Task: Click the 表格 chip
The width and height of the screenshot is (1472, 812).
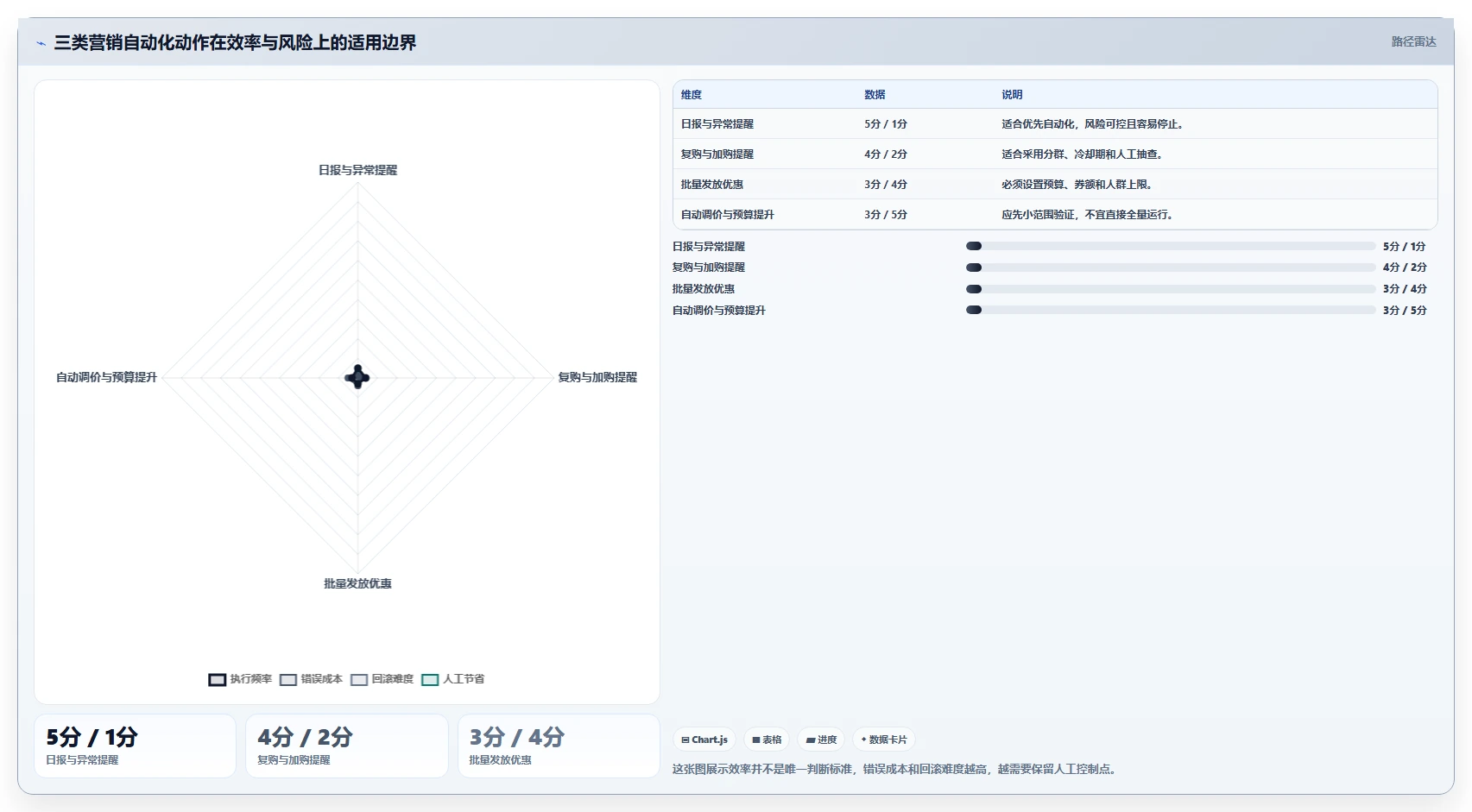Action: click(767, 740)
